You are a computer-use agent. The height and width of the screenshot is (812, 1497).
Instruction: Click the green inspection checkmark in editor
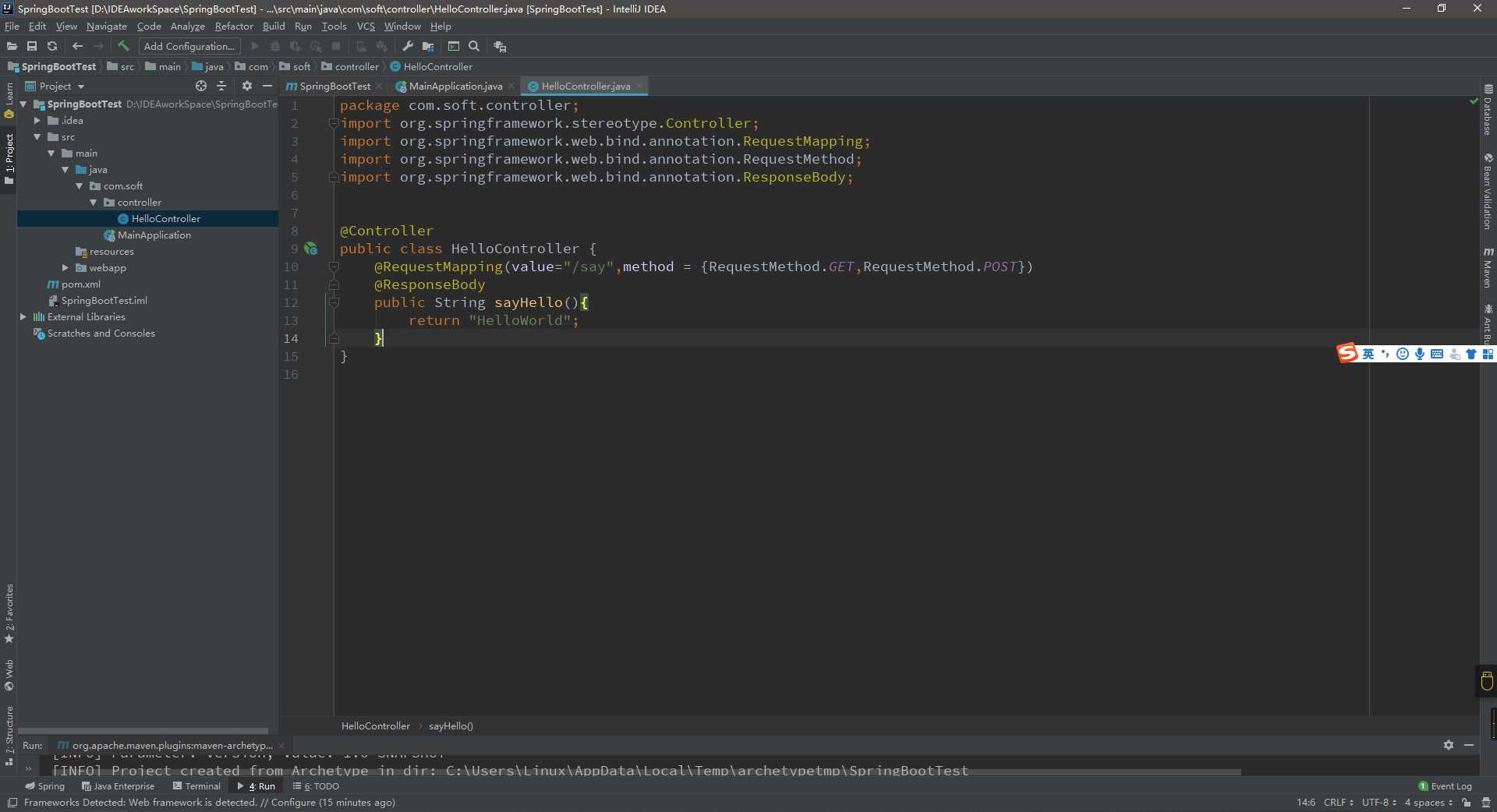[x=1474, y=101]
